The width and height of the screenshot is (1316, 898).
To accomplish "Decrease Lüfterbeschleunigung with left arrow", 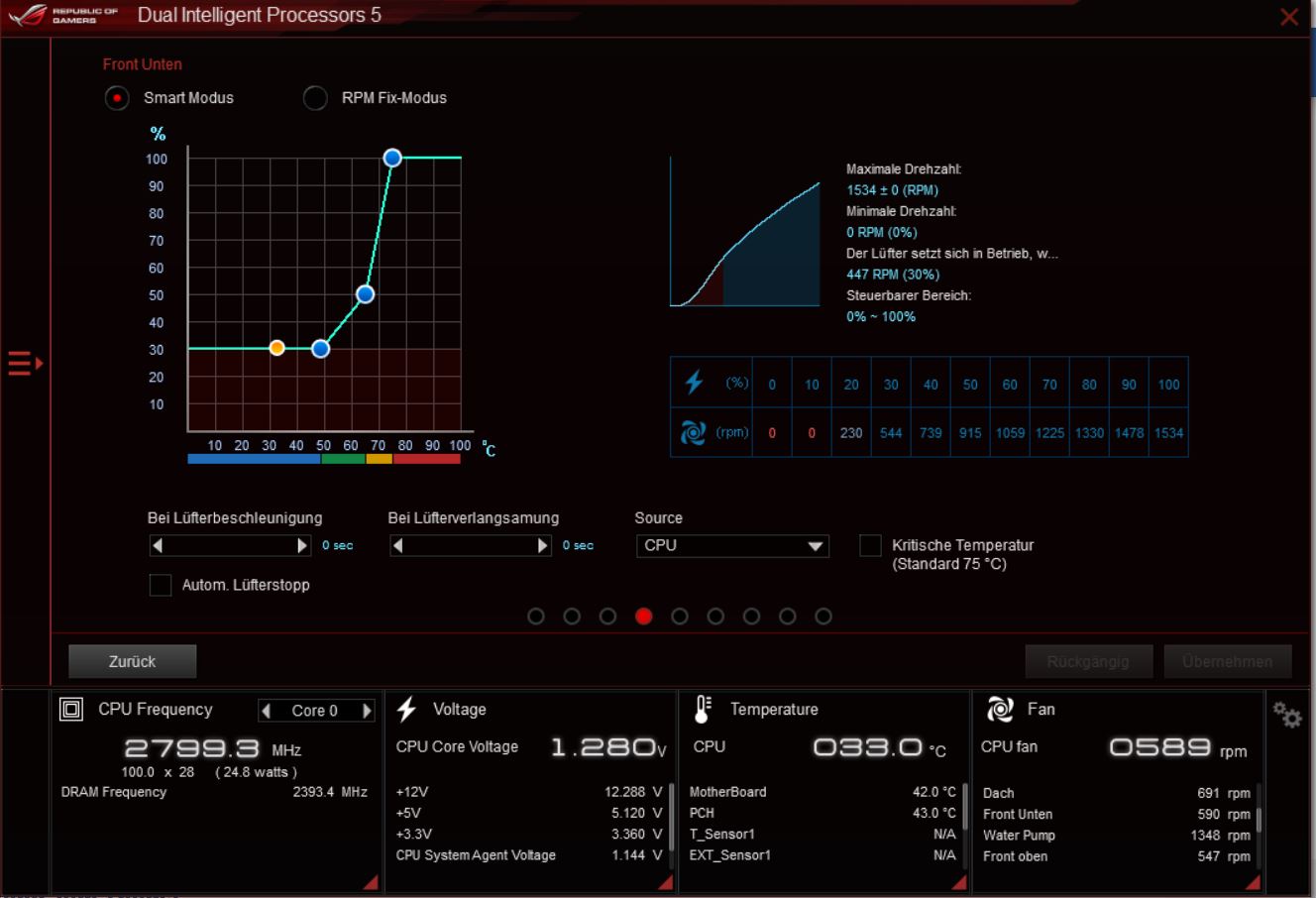I will (158, 545).
